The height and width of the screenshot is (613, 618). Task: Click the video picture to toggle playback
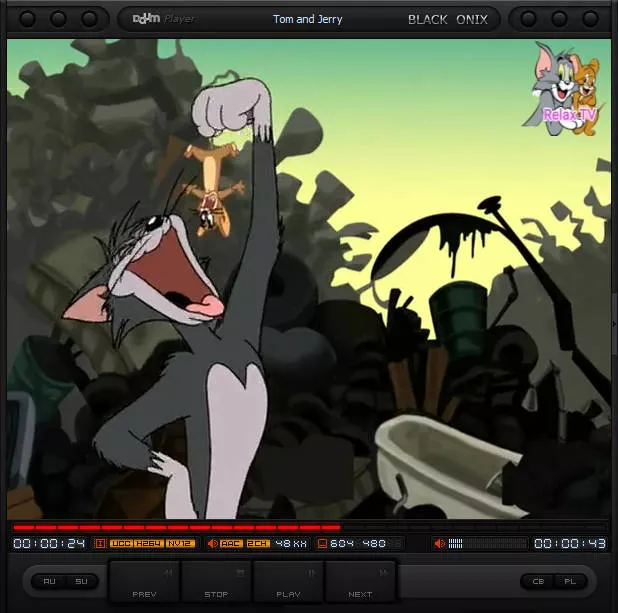[x=309, y=279]
